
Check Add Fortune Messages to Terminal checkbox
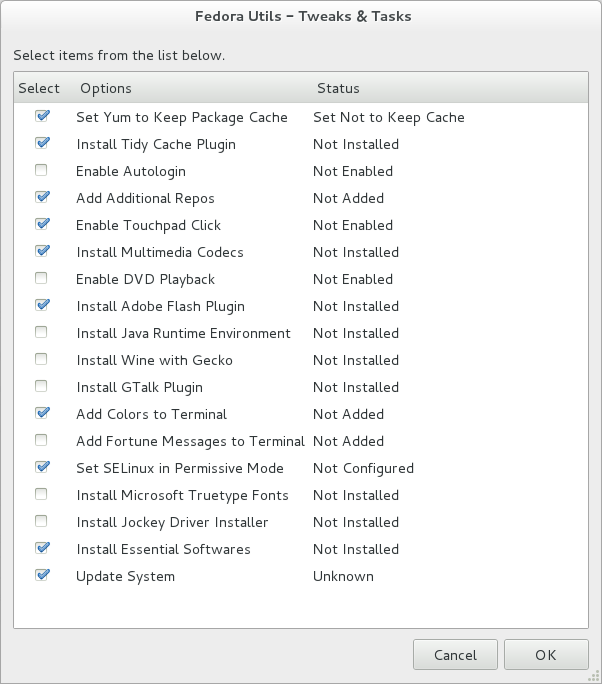click(x=41, y=441)
